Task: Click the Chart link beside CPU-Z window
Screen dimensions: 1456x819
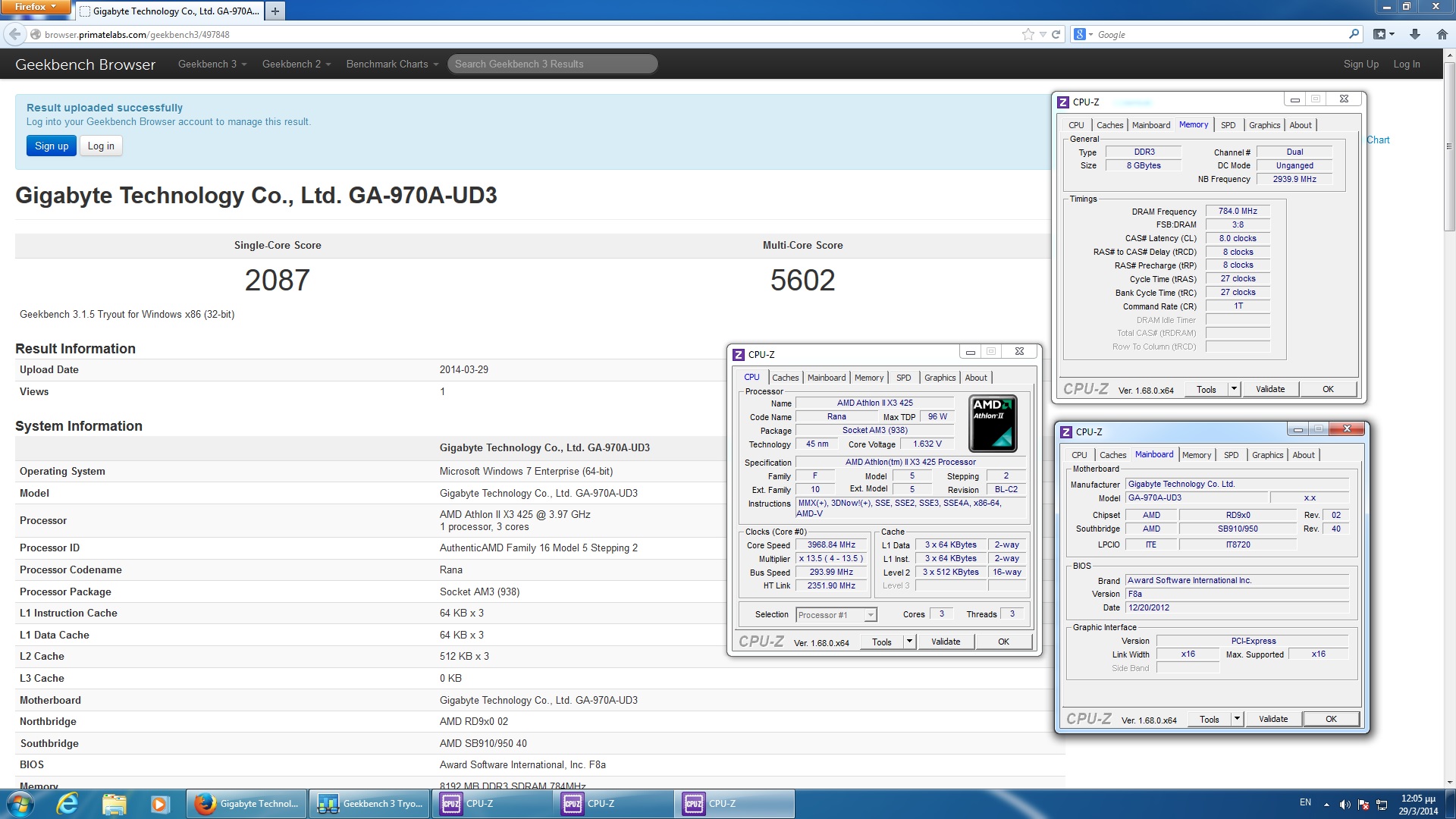Action: pos(1378,140)
